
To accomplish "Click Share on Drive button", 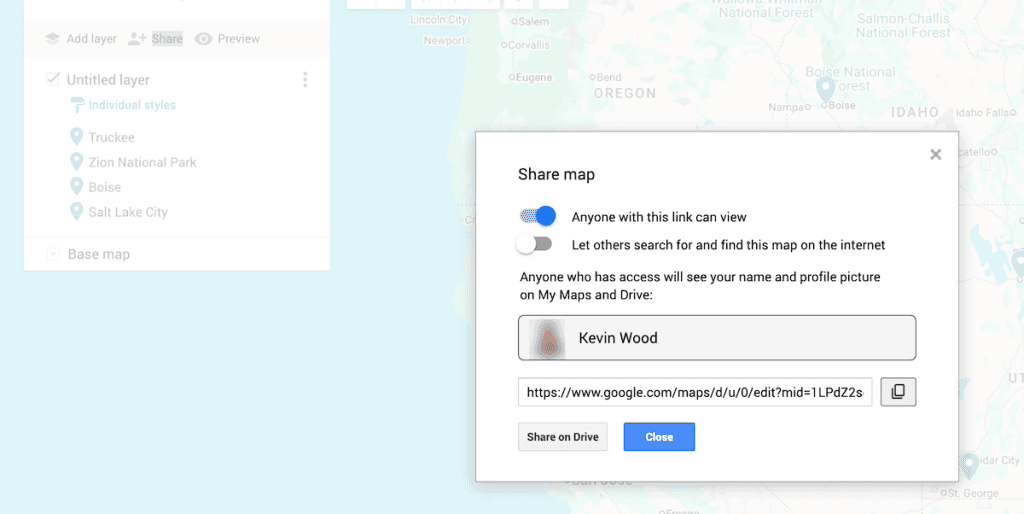I will pos(562,437).
